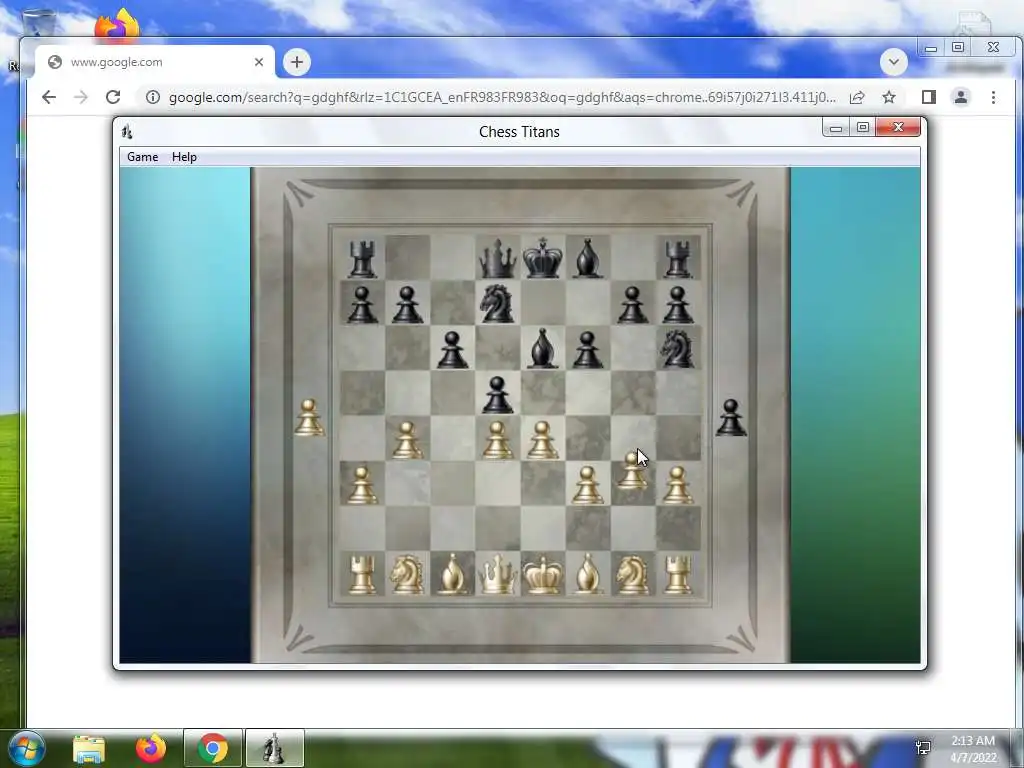Switch to the www.google.com browser tab

155,62
